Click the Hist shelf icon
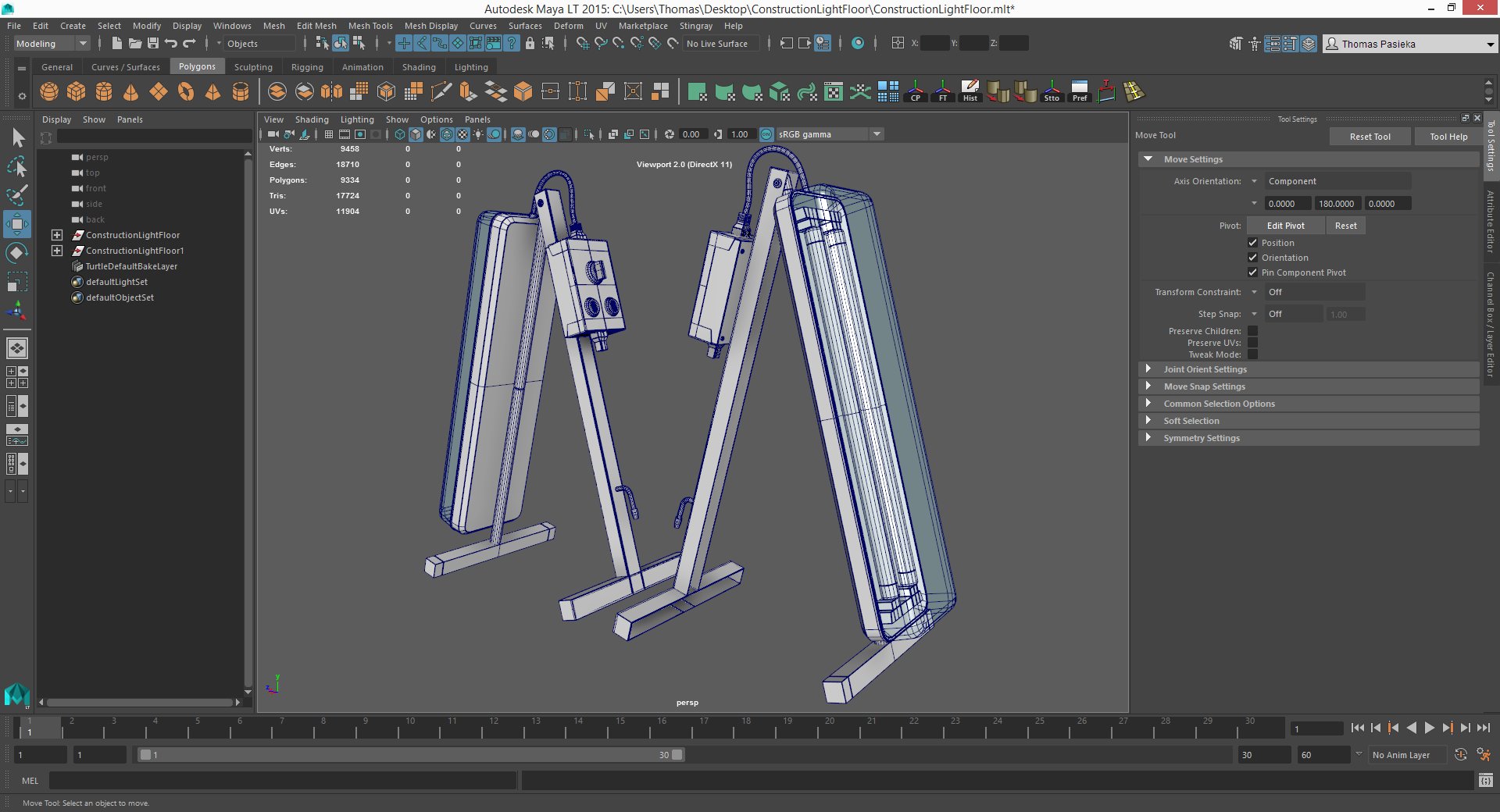 (x=970, y=91)
